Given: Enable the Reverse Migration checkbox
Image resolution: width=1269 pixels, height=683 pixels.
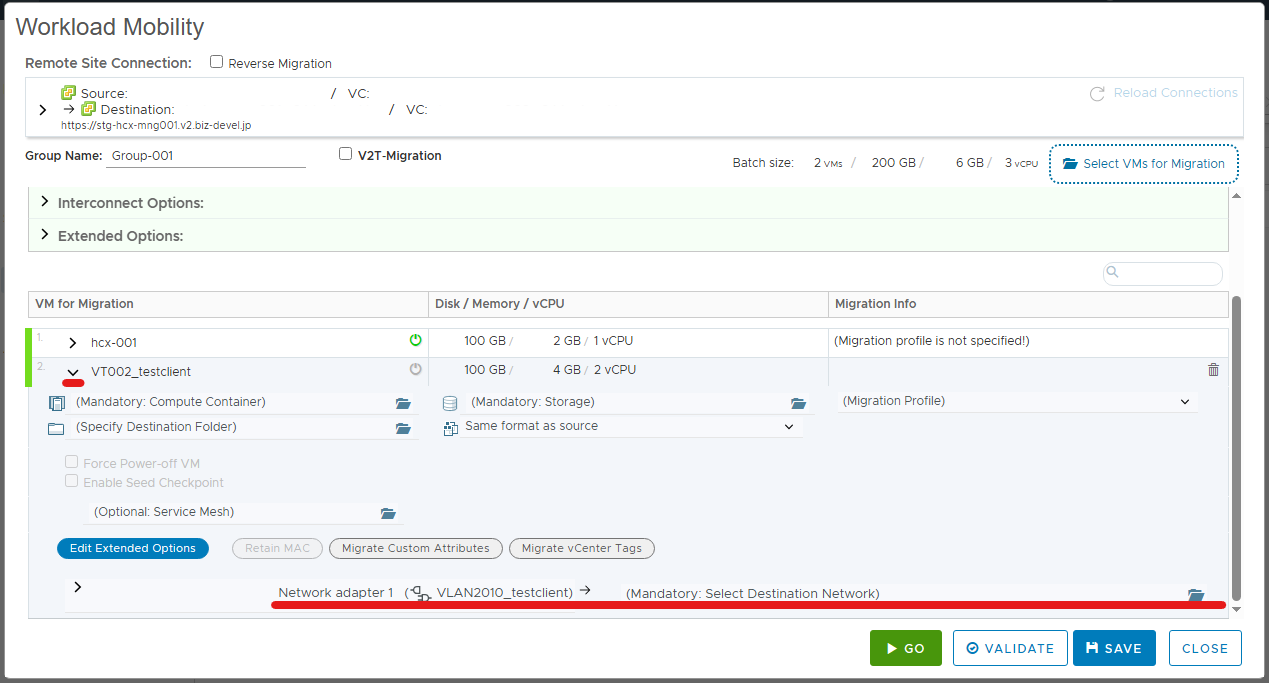Looking at the screenshot, I should [x=216, y=62].
